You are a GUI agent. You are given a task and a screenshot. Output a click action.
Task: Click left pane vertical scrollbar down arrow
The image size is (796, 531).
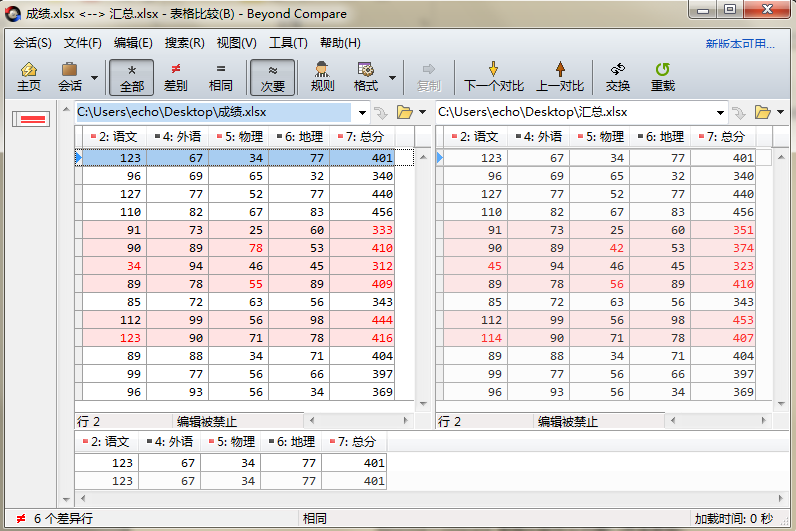click(x=423, y=404)
